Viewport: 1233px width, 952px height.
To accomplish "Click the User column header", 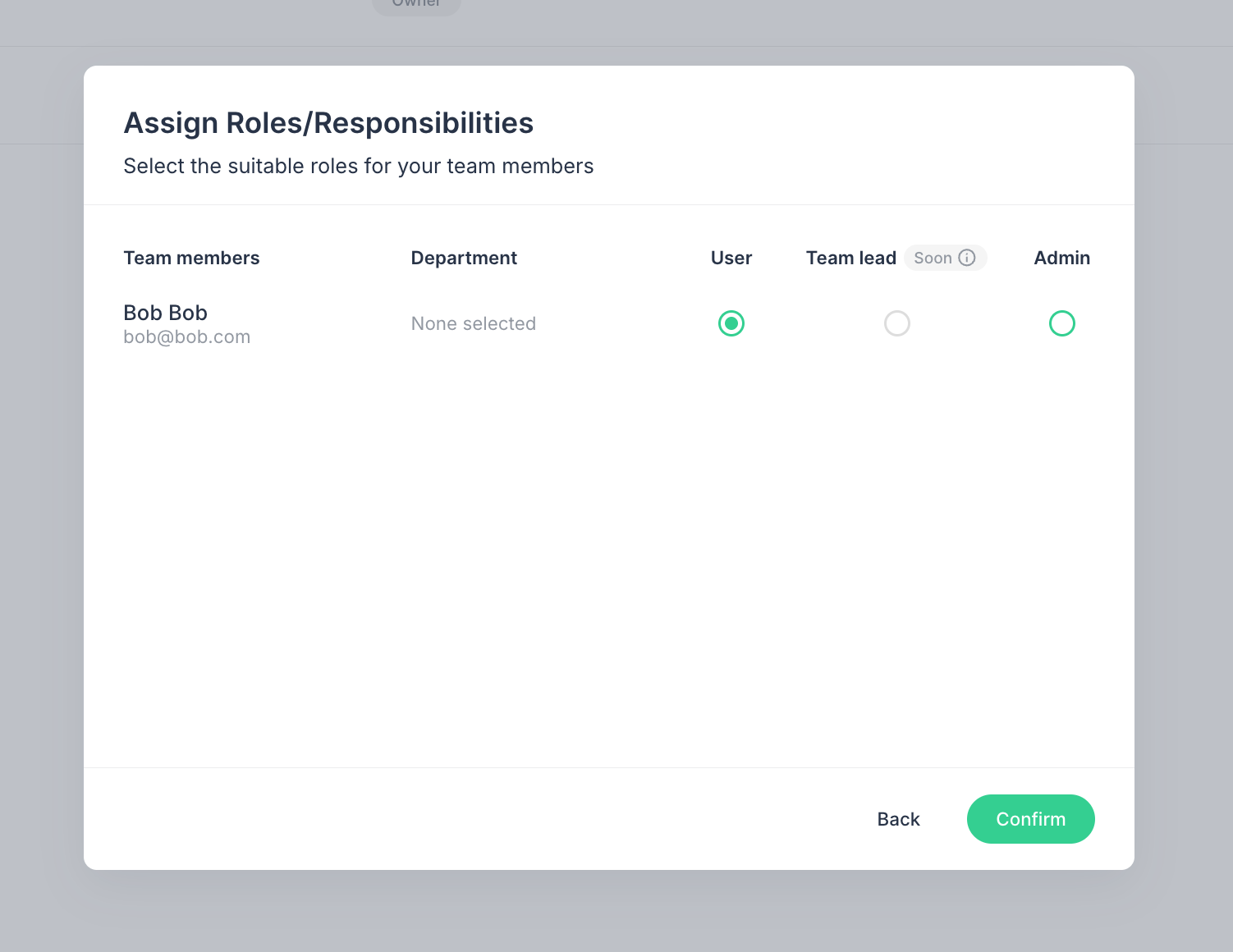I will [731, 258].
